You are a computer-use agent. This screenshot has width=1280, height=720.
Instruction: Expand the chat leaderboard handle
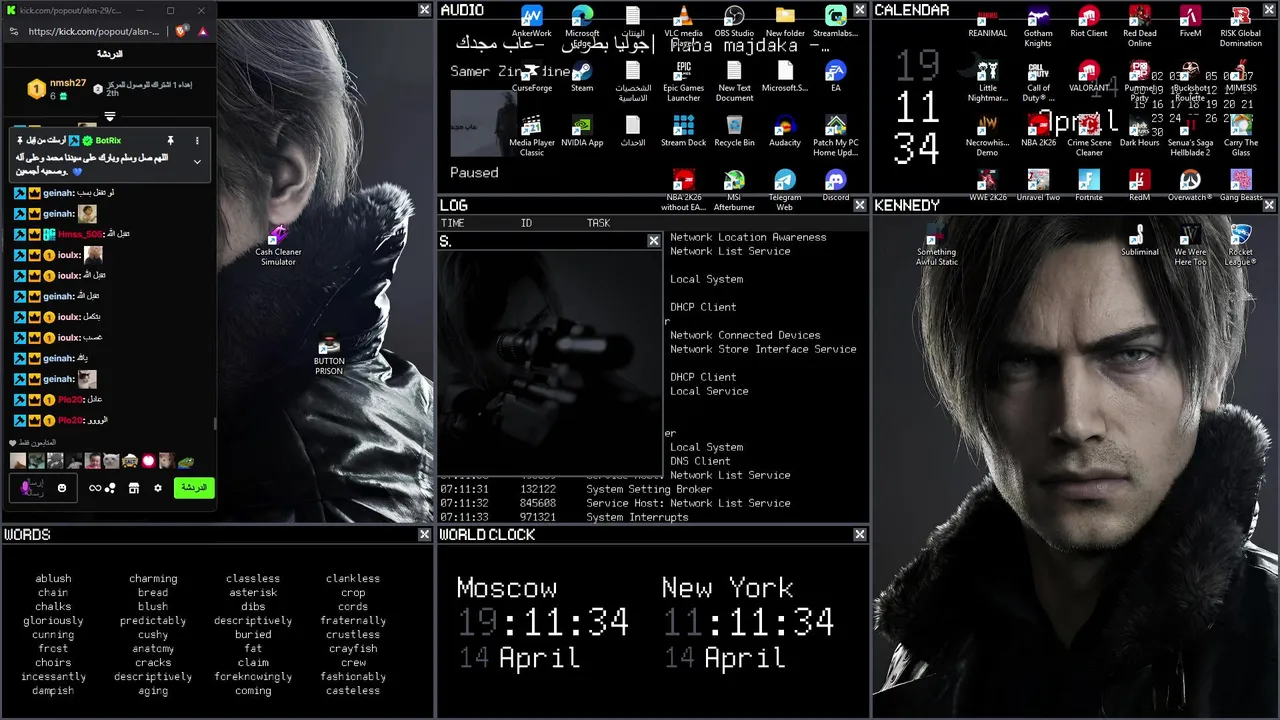point(110,117)
